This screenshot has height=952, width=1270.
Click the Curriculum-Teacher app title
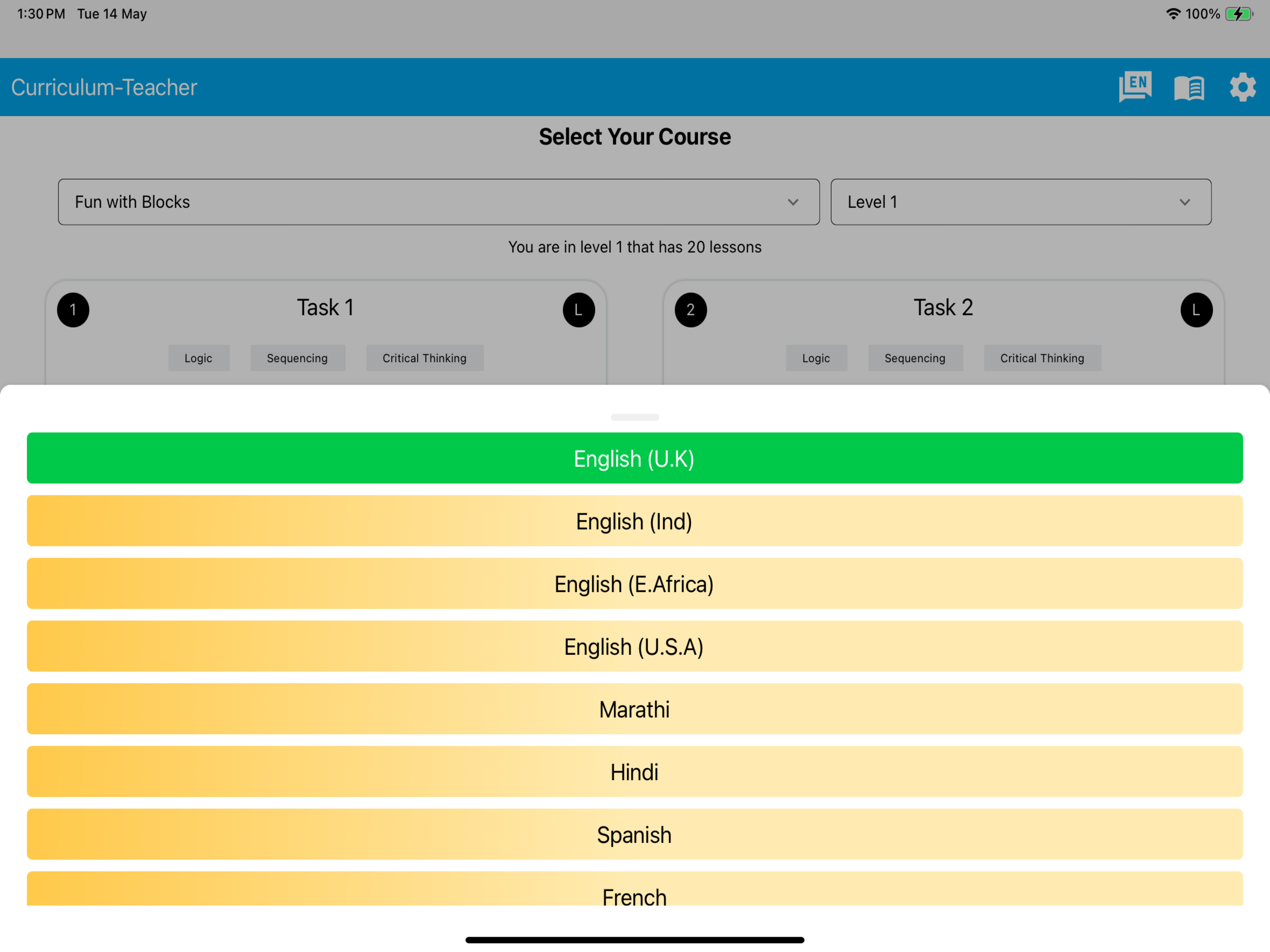point(104,87)
